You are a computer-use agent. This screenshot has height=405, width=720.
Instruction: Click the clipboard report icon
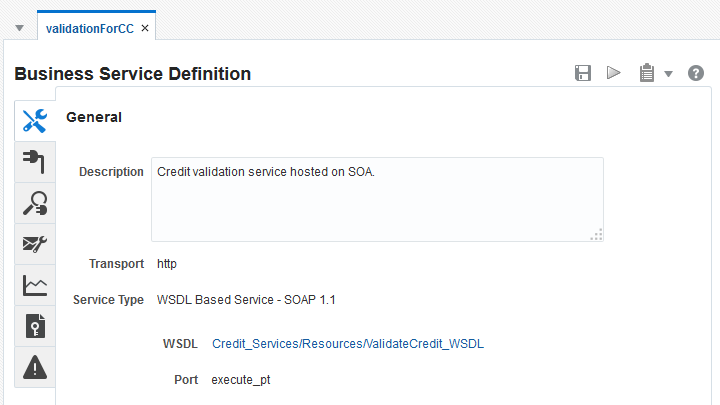[646, 73]
